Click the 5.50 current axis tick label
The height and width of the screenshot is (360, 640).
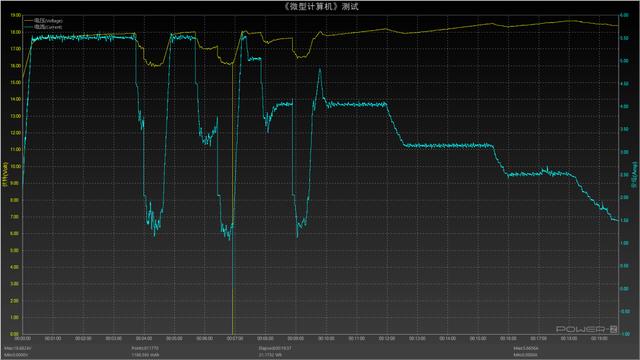624,38
